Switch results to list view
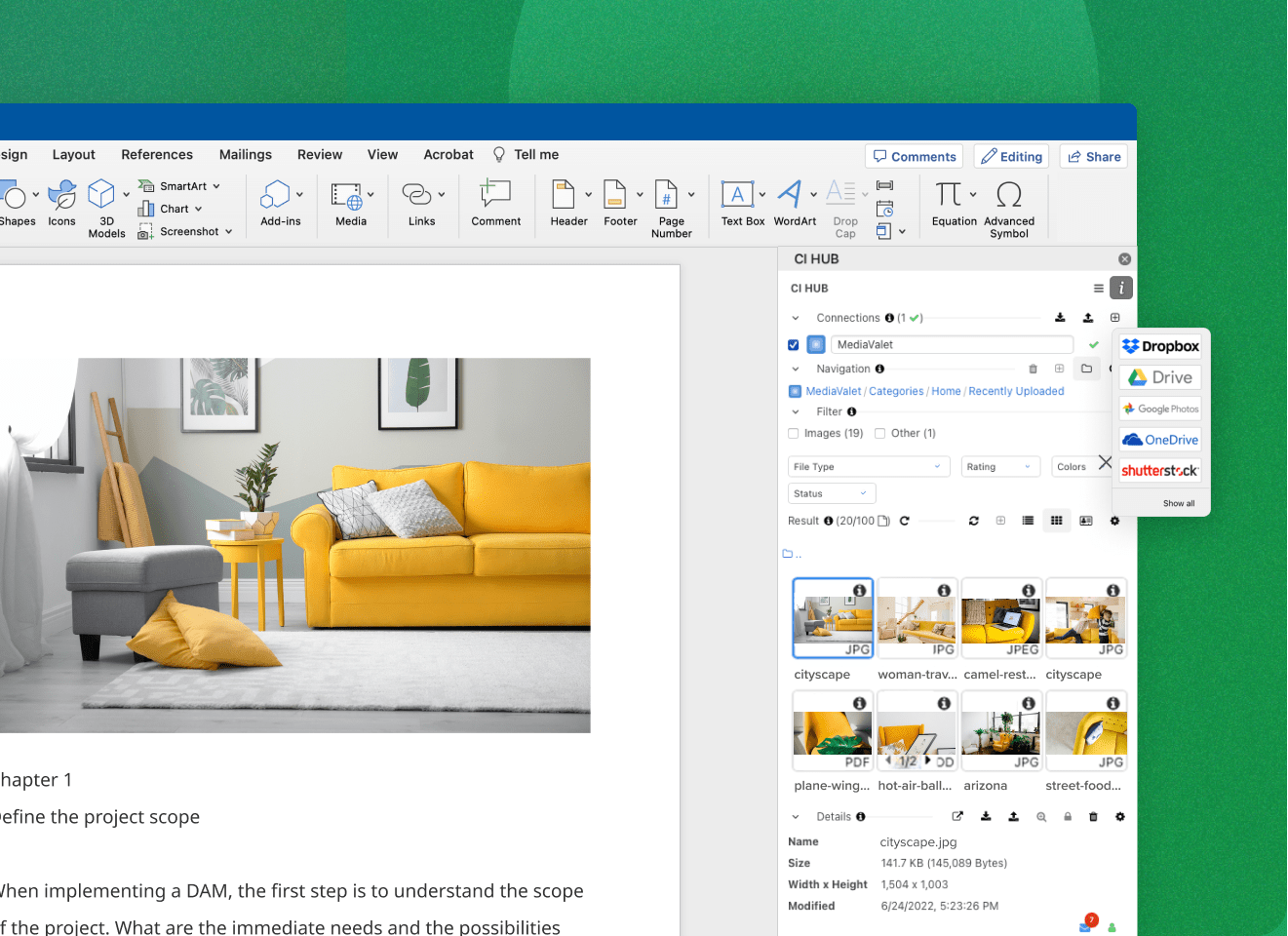The height and width of the screenshot is (936, 1288). pyautogui.click(x=1027, y=521)
